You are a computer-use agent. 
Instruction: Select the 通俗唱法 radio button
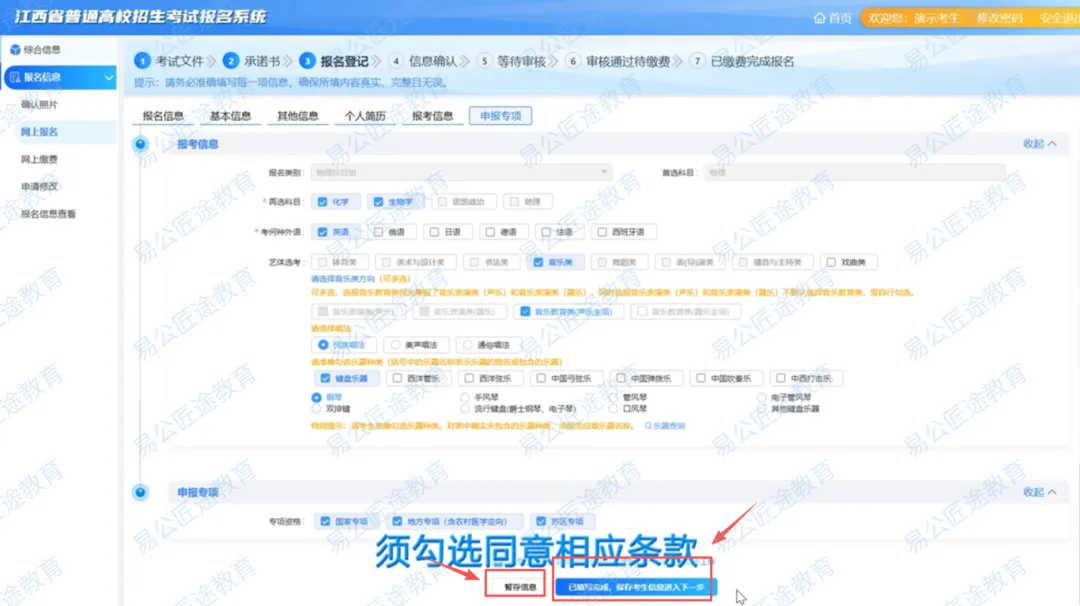pos(468,344)
